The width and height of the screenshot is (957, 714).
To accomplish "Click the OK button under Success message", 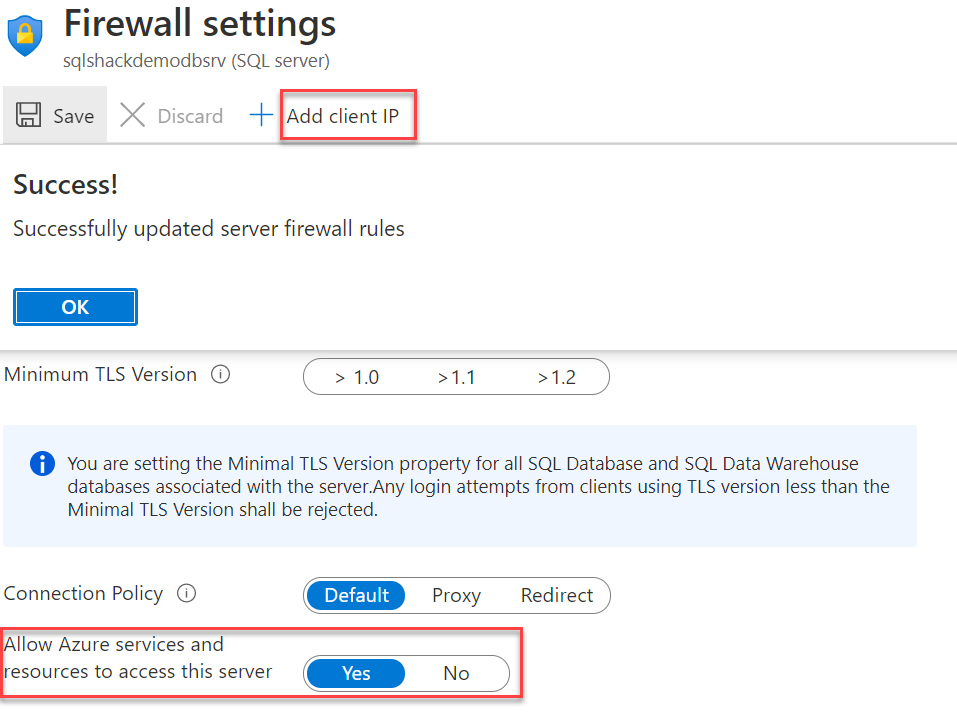I will [x=75, y=306].
